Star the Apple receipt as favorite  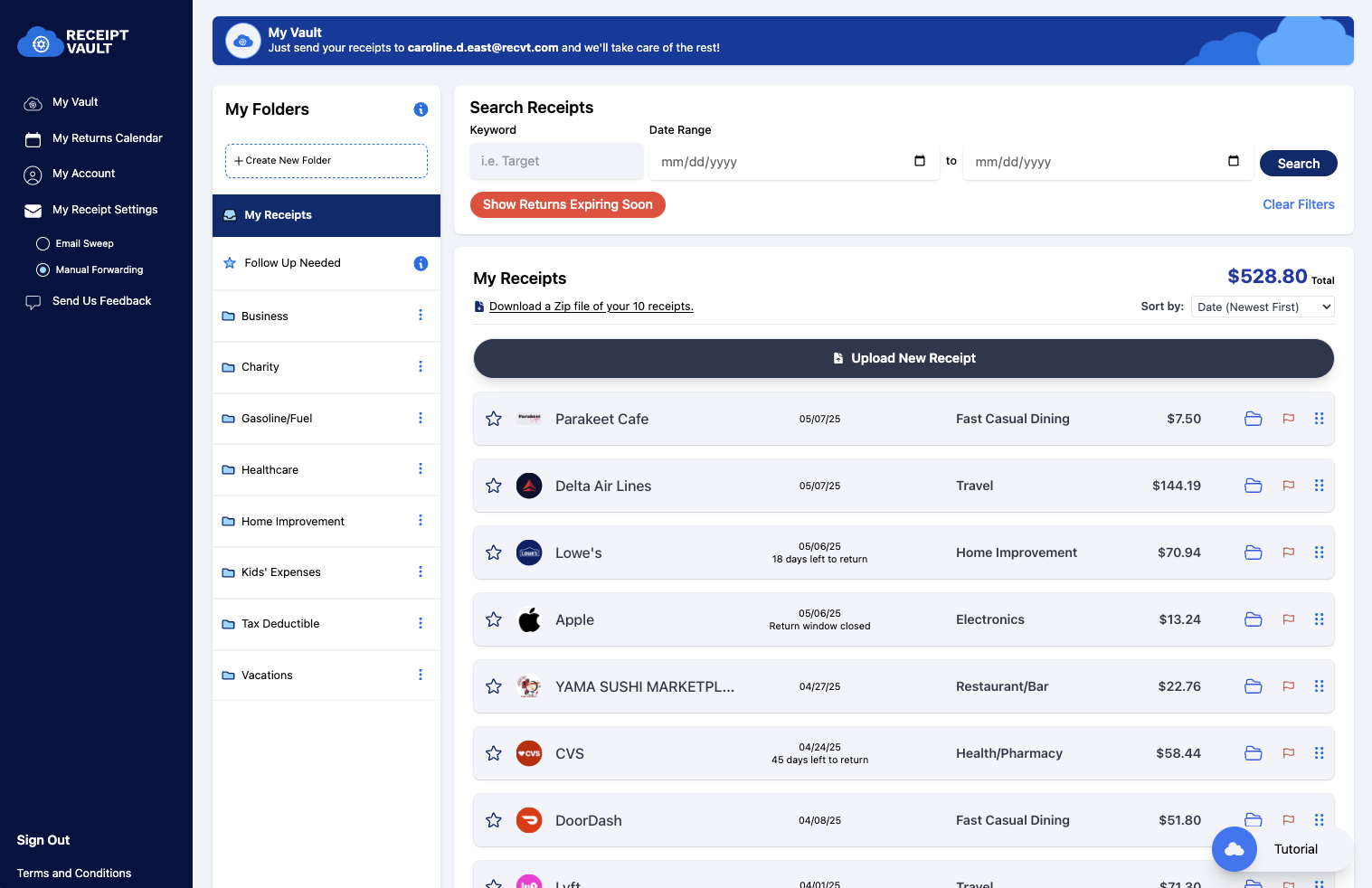pos(494,619)
